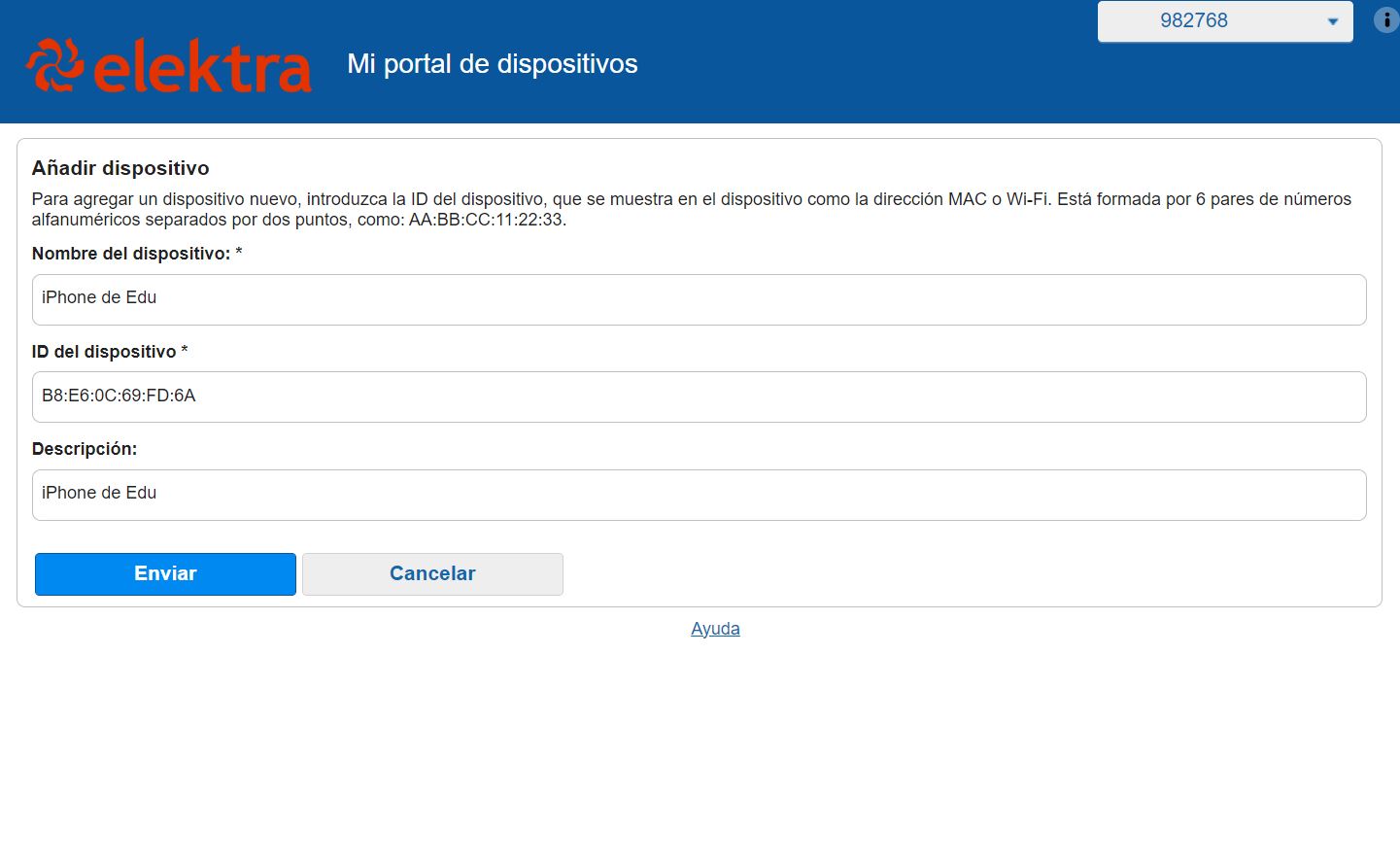Click the Elektra logo

169,65
